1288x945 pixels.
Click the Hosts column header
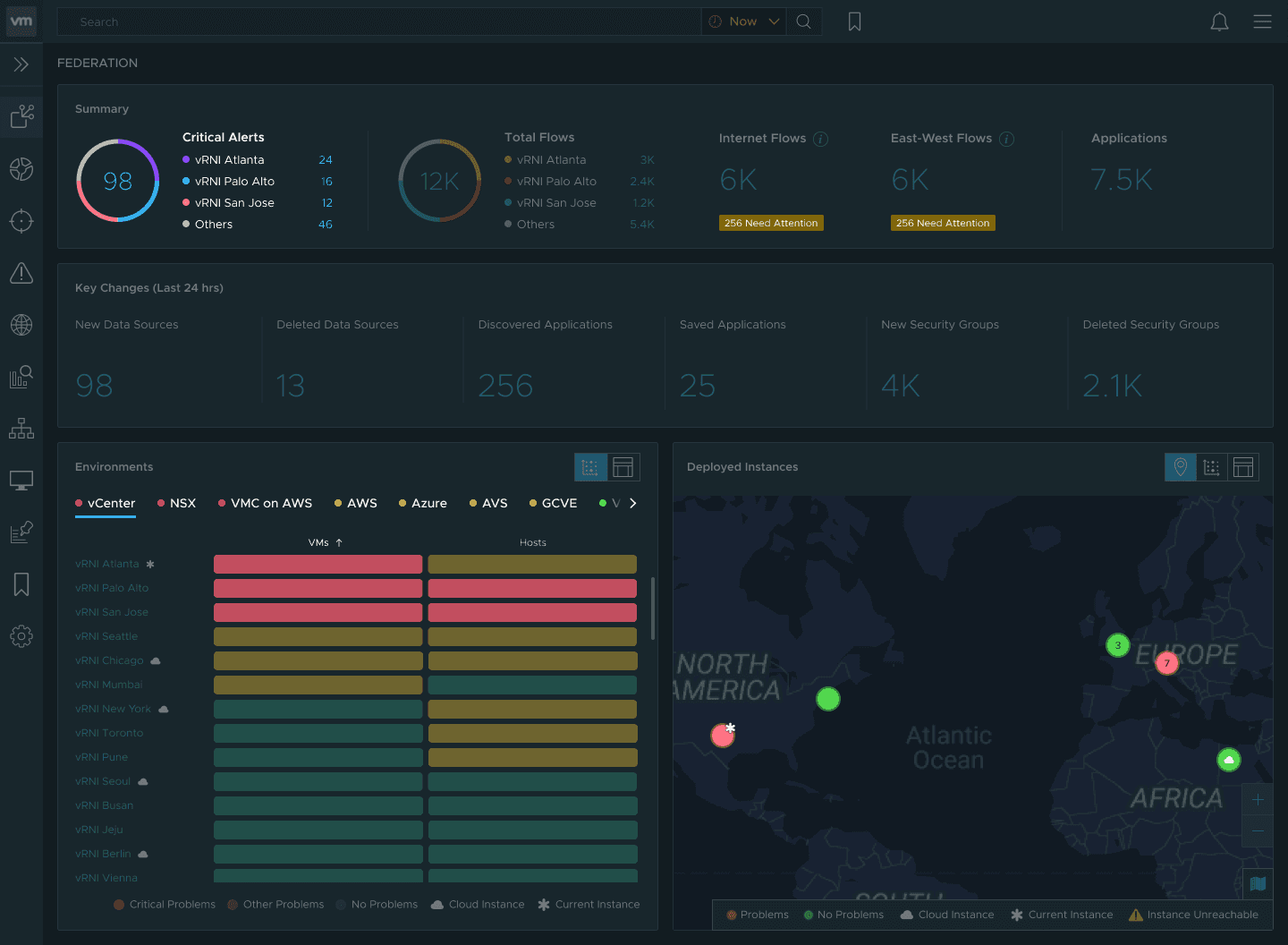[x=533, y=542]
